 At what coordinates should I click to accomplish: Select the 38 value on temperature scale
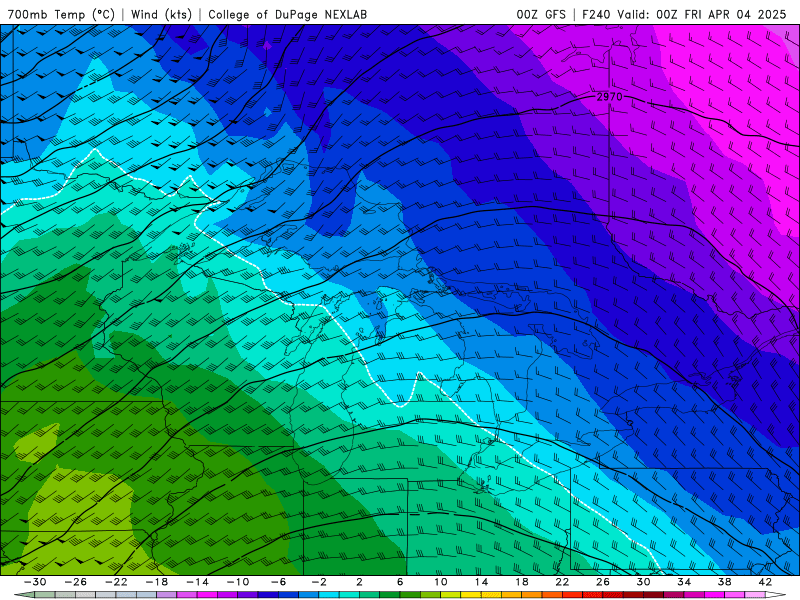724,582
